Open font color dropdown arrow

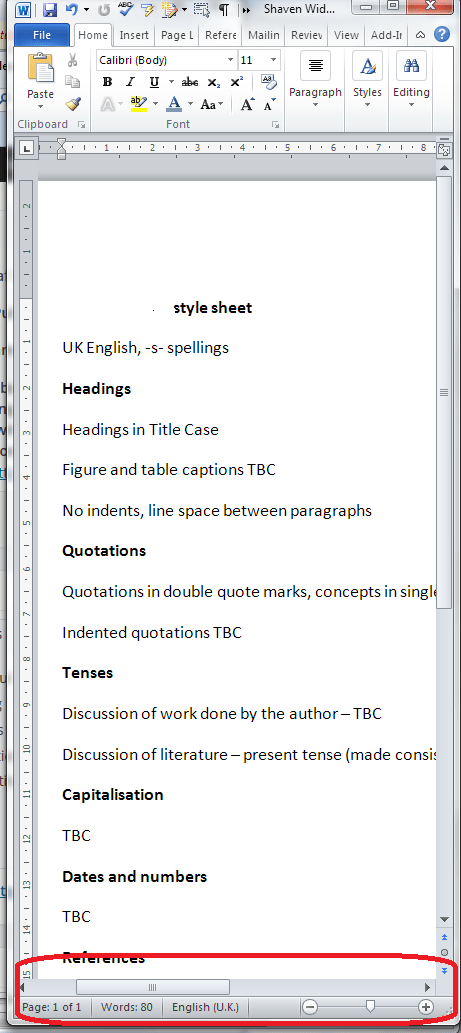coord(190,105)
